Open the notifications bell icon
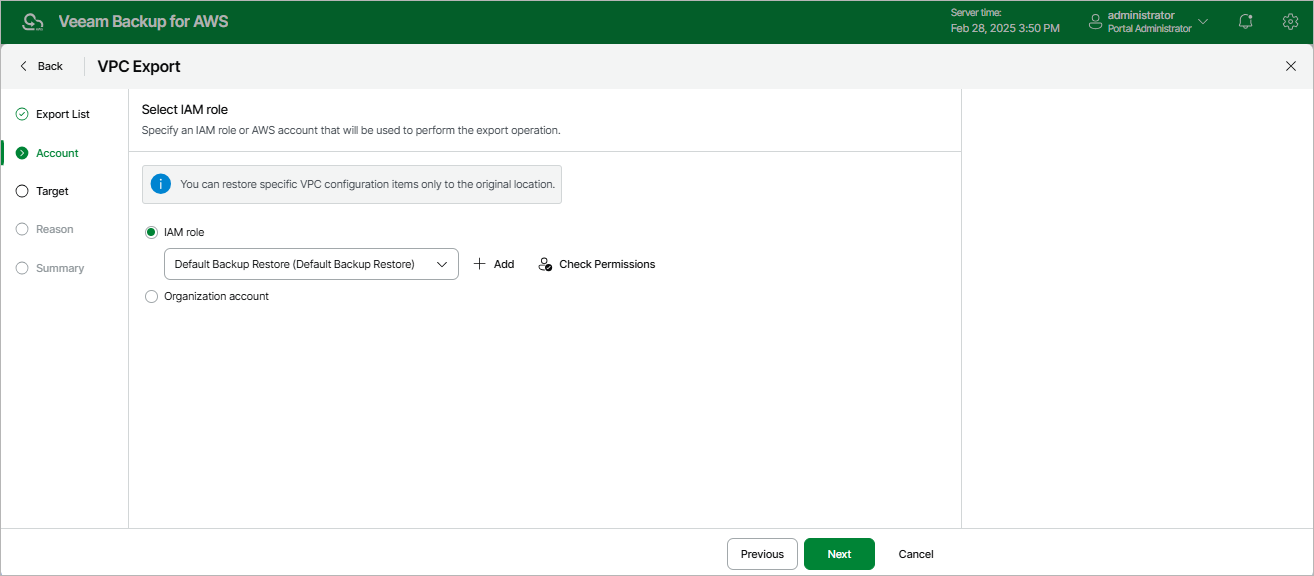 click(1245, 22)
